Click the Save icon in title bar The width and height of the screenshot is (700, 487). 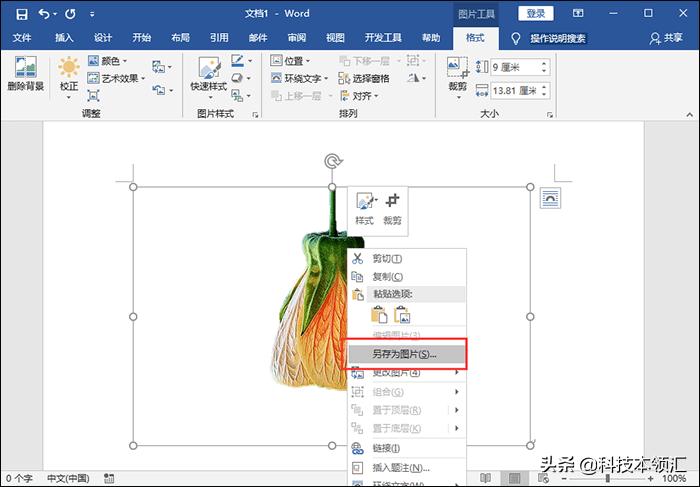point(21,14)
